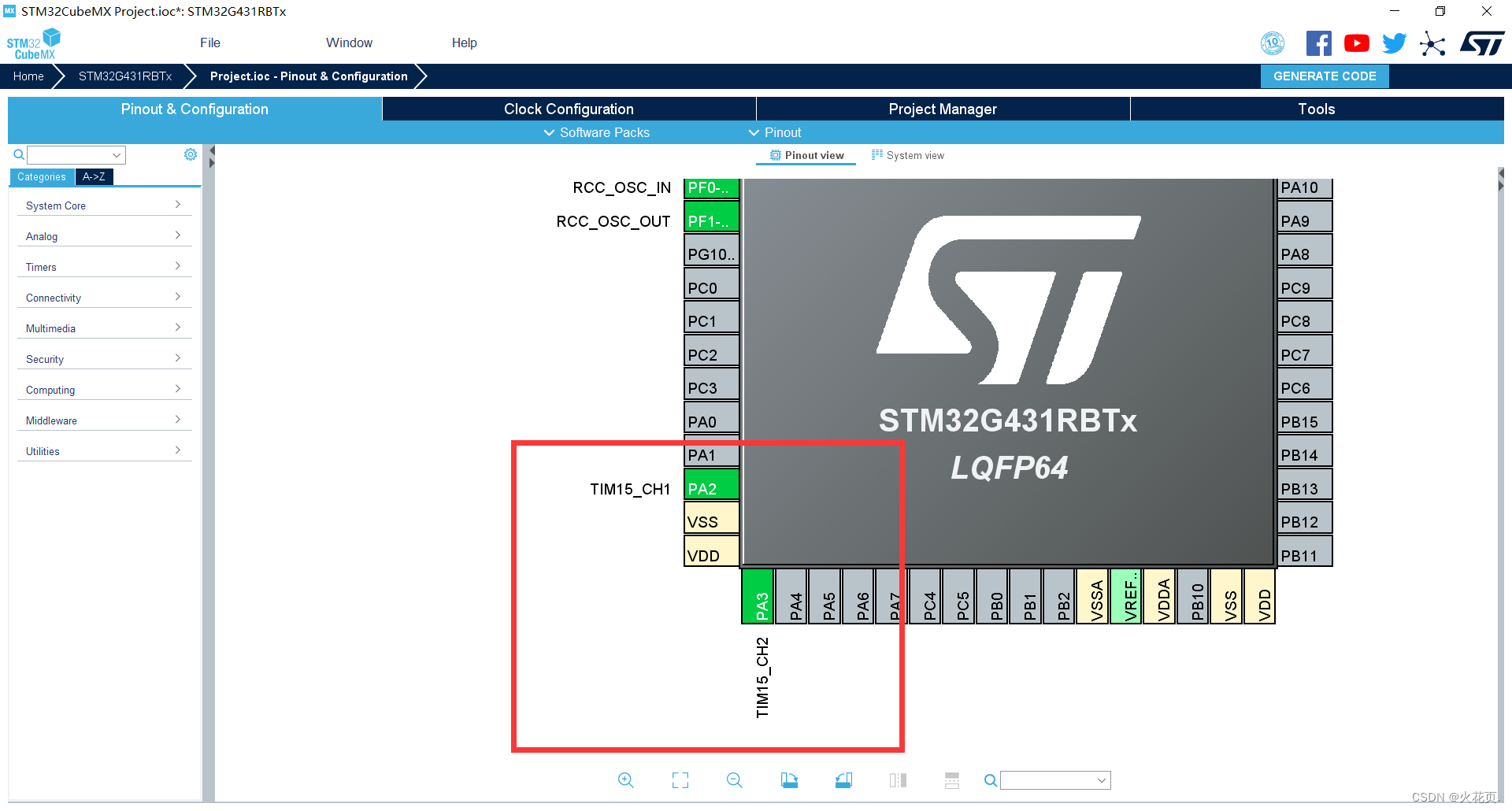
Task: Rotate the chip view clockwise
Action: click(789, 780)
